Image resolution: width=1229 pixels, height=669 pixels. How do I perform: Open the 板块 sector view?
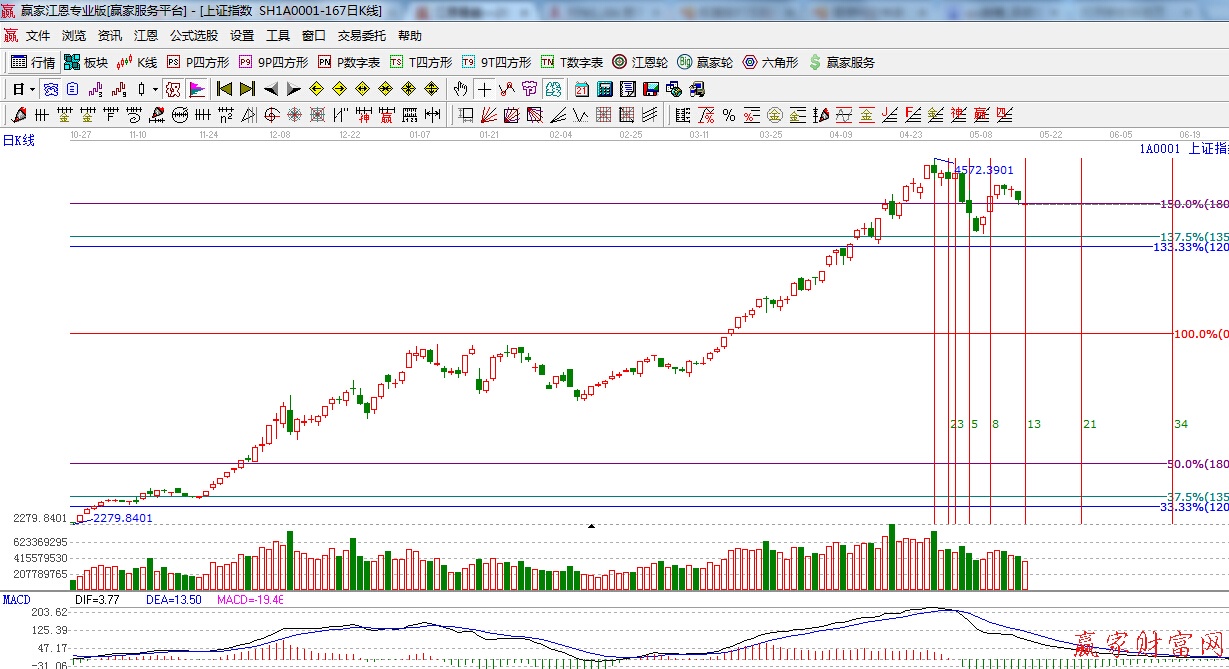(85, 62)
